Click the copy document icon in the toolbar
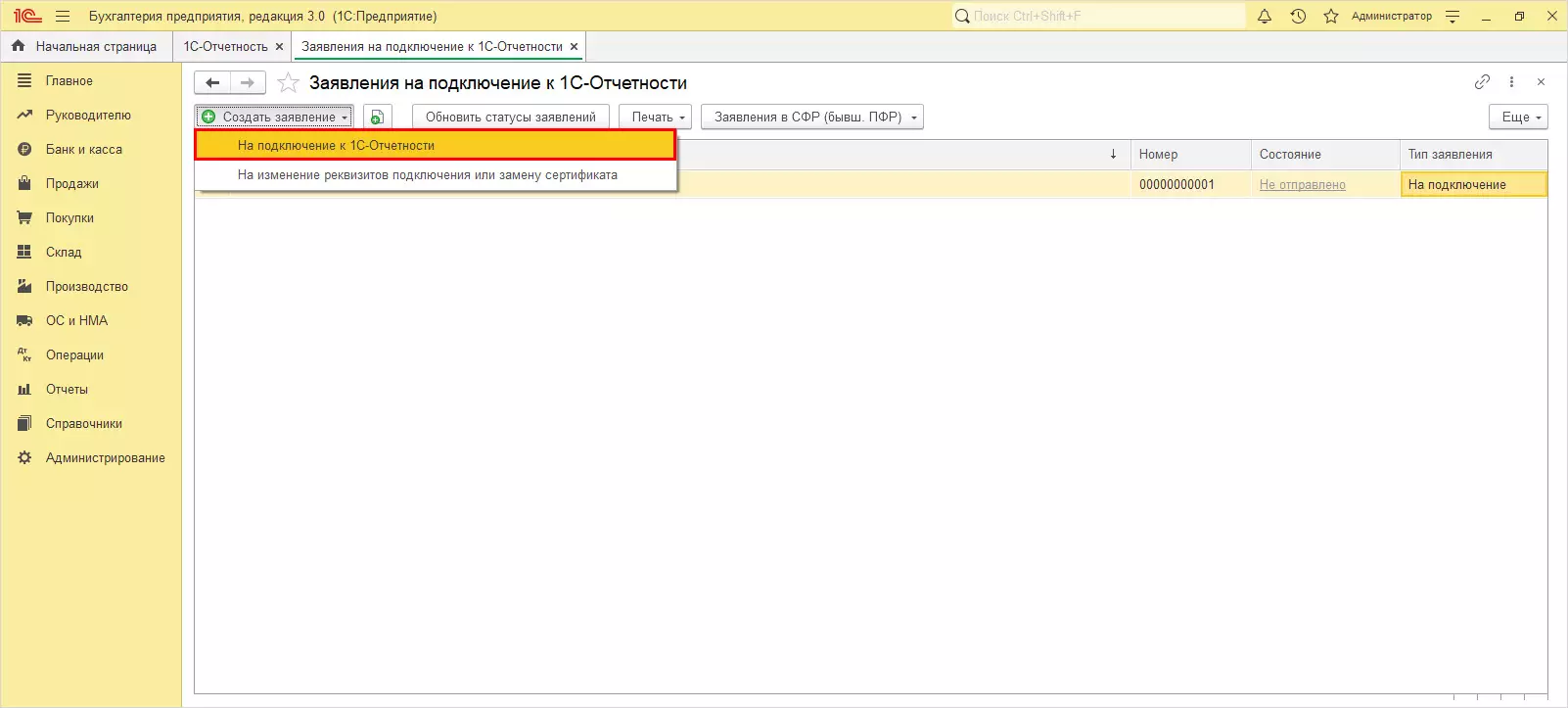 378,117
